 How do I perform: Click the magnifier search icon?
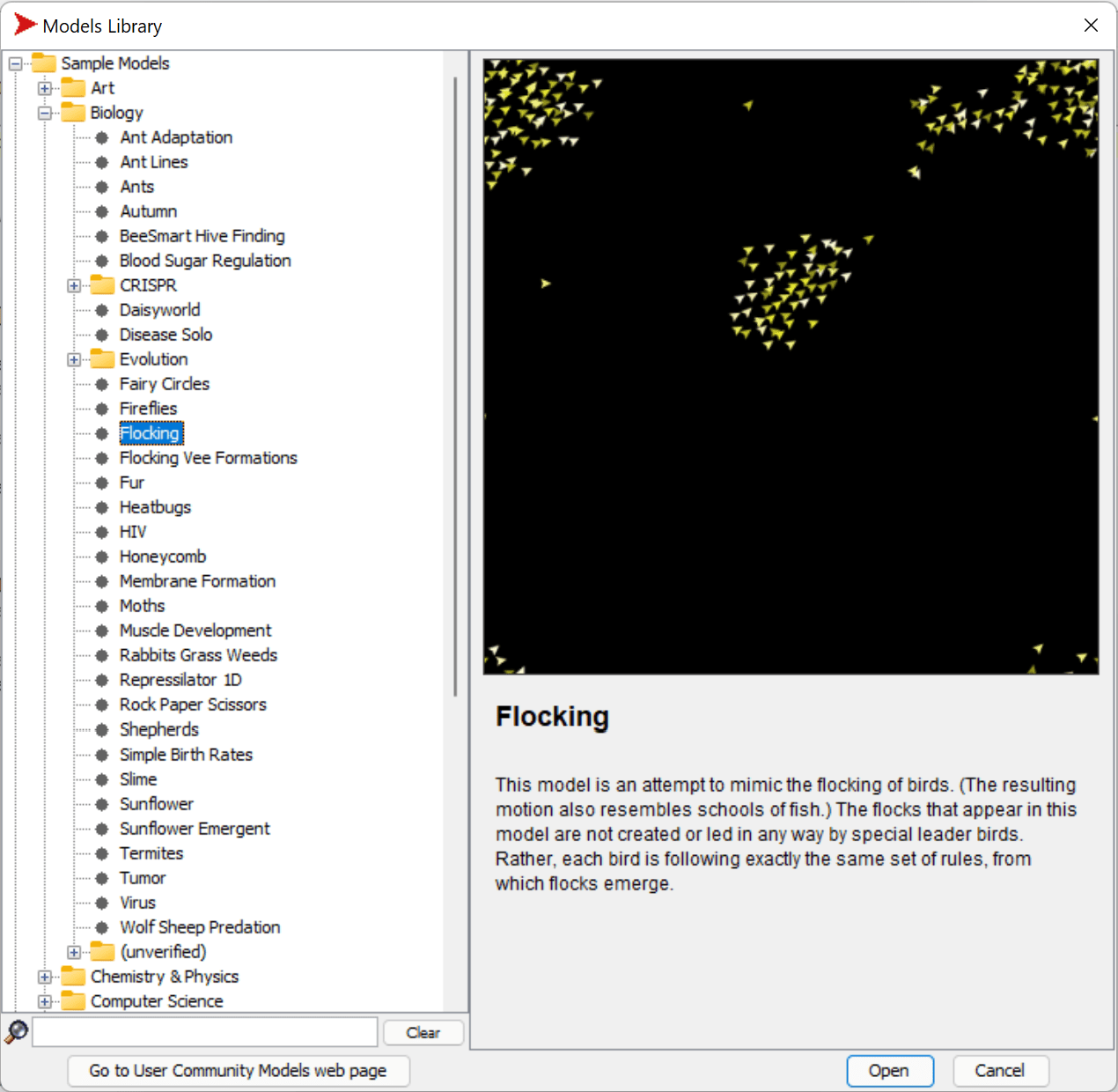(x=15, y=1031)
